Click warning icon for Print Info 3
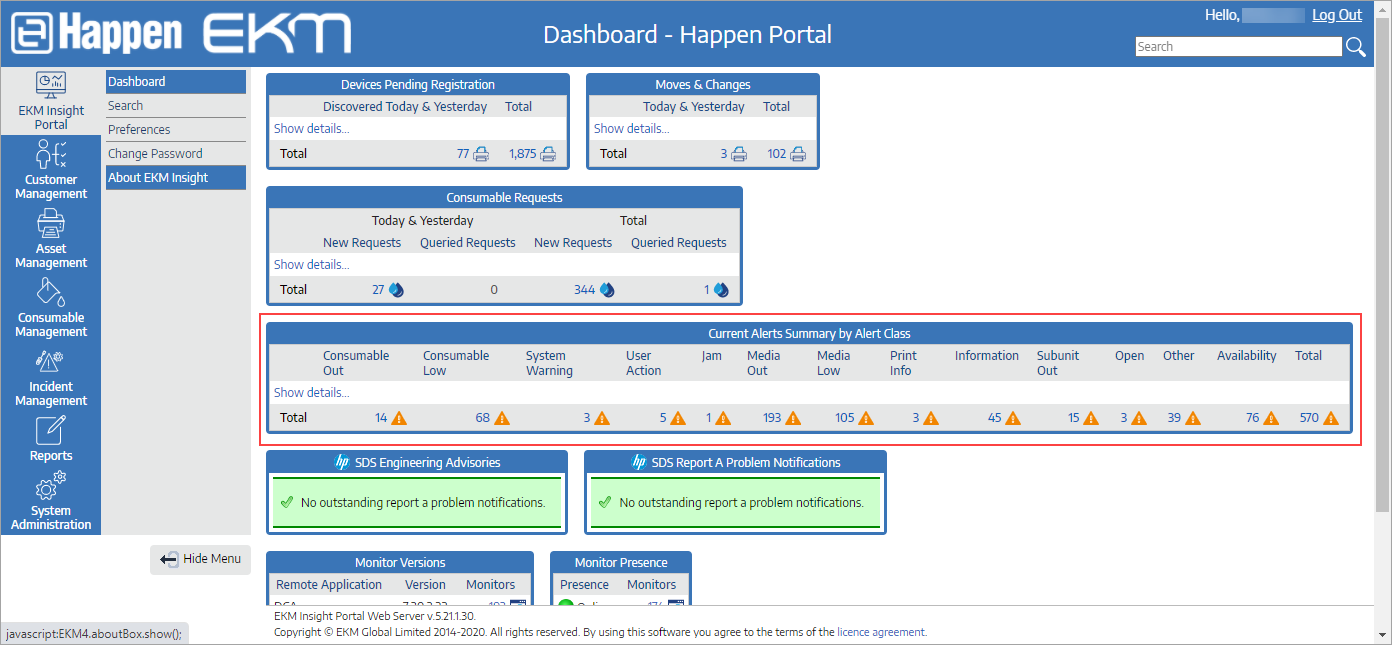The height and width of the screenshot is (645, 1392). pos(931,418)
